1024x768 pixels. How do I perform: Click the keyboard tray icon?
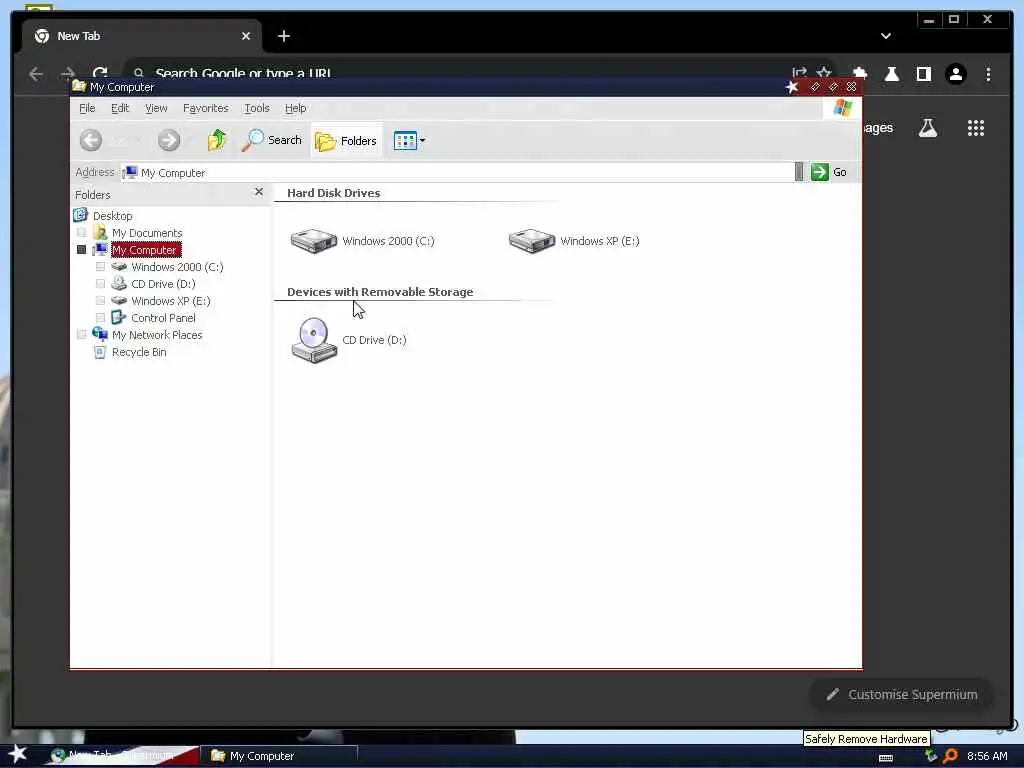(x=886, y=758)
